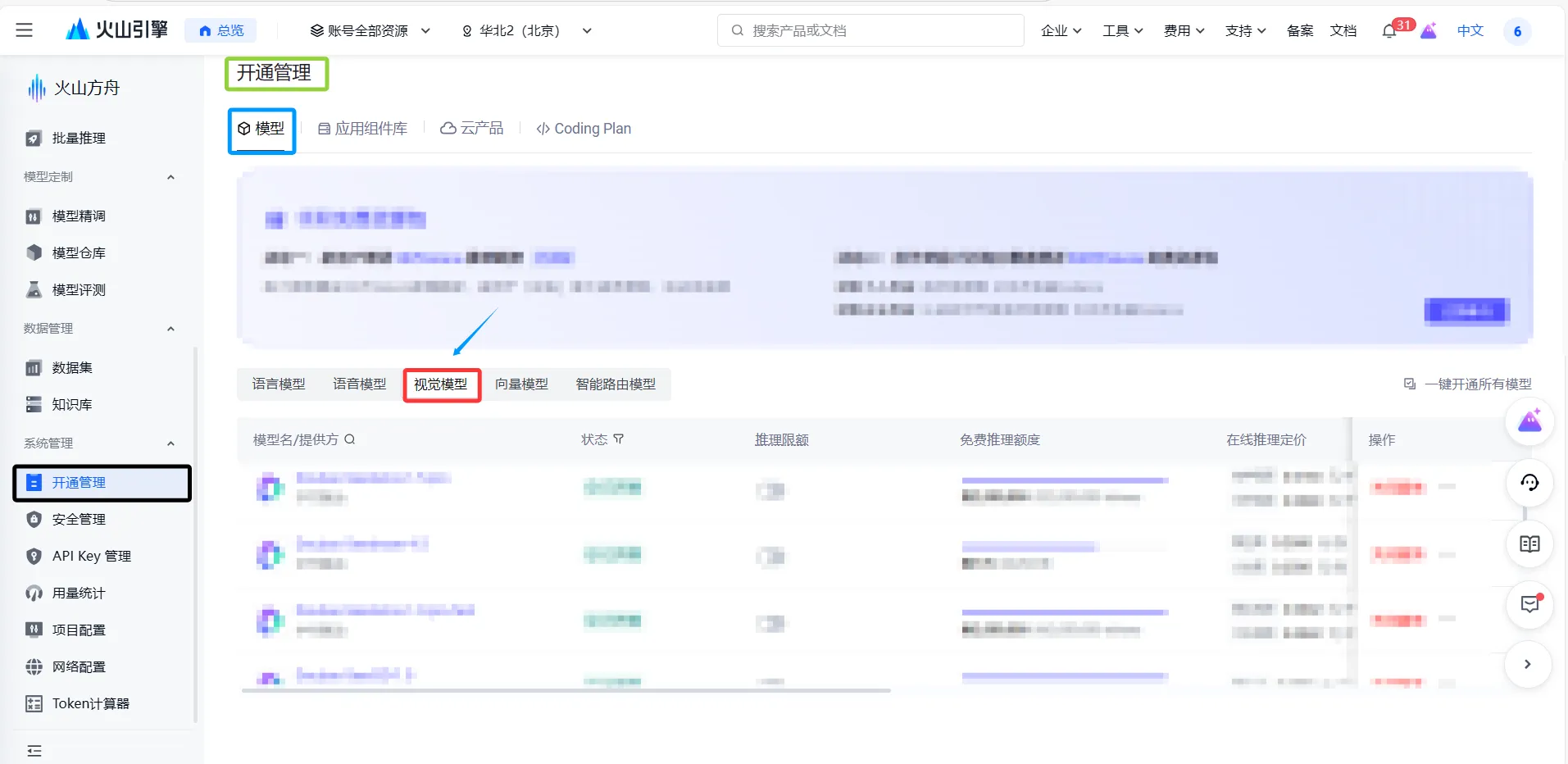Click the search icon next to 模型名/提供方

coord(350,439)
